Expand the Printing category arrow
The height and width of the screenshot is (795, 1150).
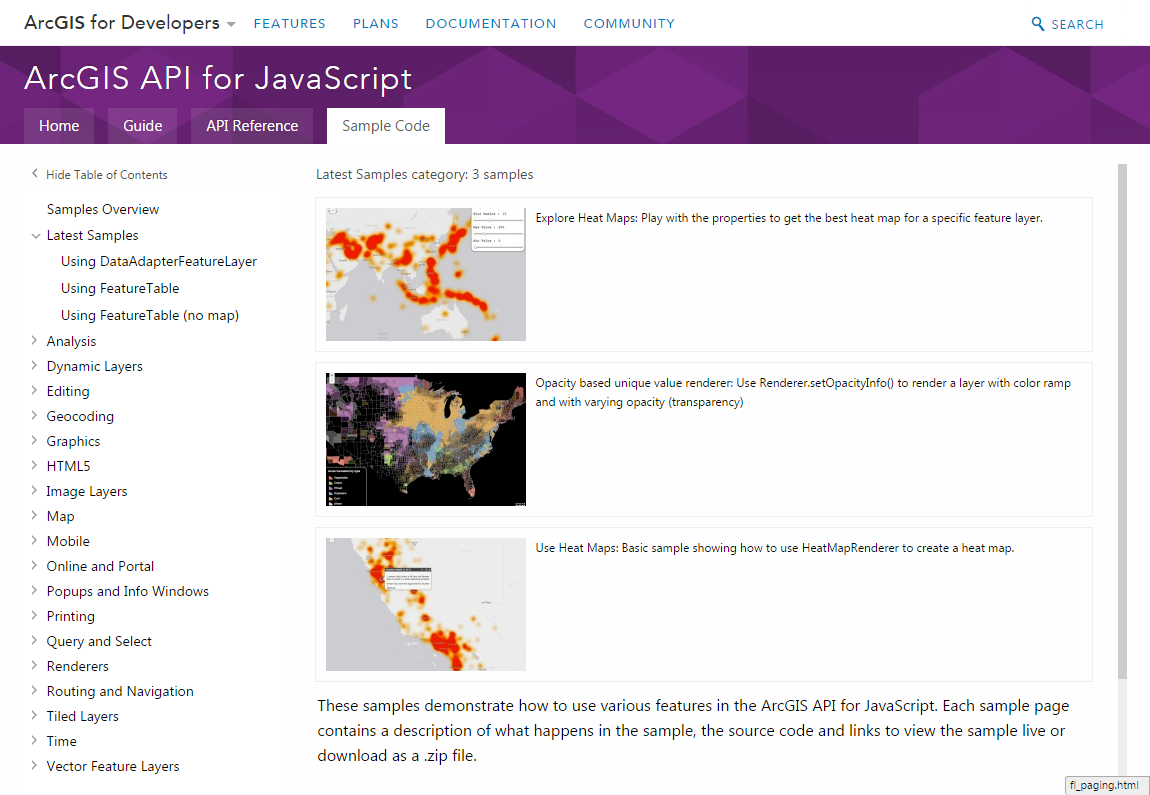[34, 615]
